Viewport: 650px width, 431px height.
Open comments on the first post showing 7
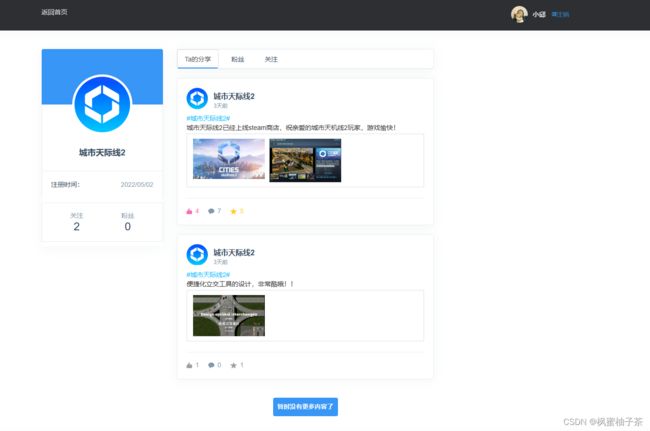(x=214, y=211)
